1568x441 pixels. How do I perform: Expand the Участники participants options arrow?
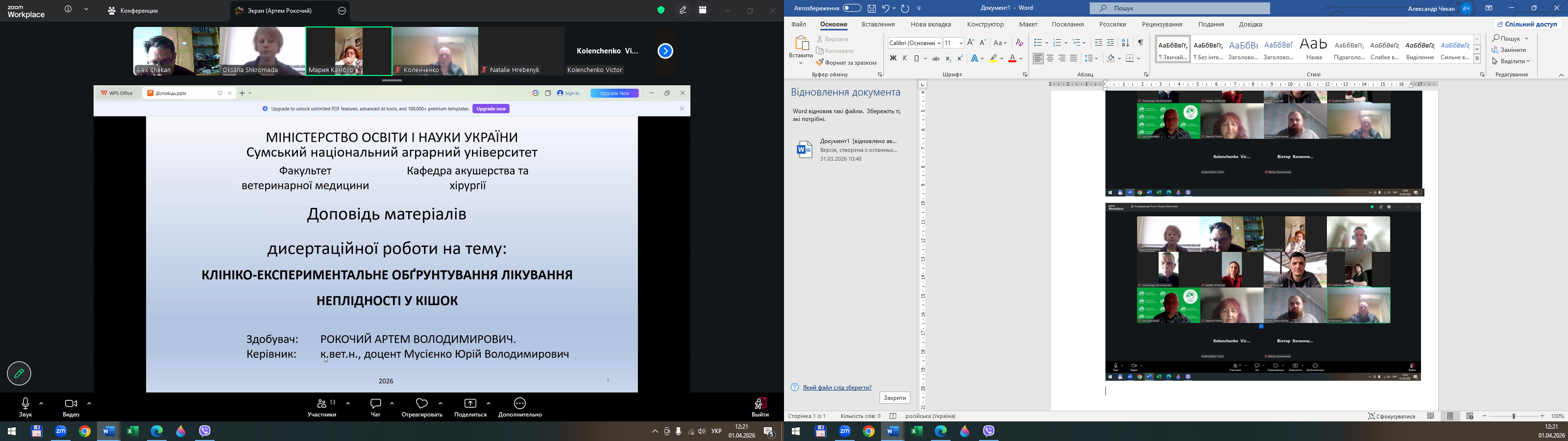click(348, 403)
